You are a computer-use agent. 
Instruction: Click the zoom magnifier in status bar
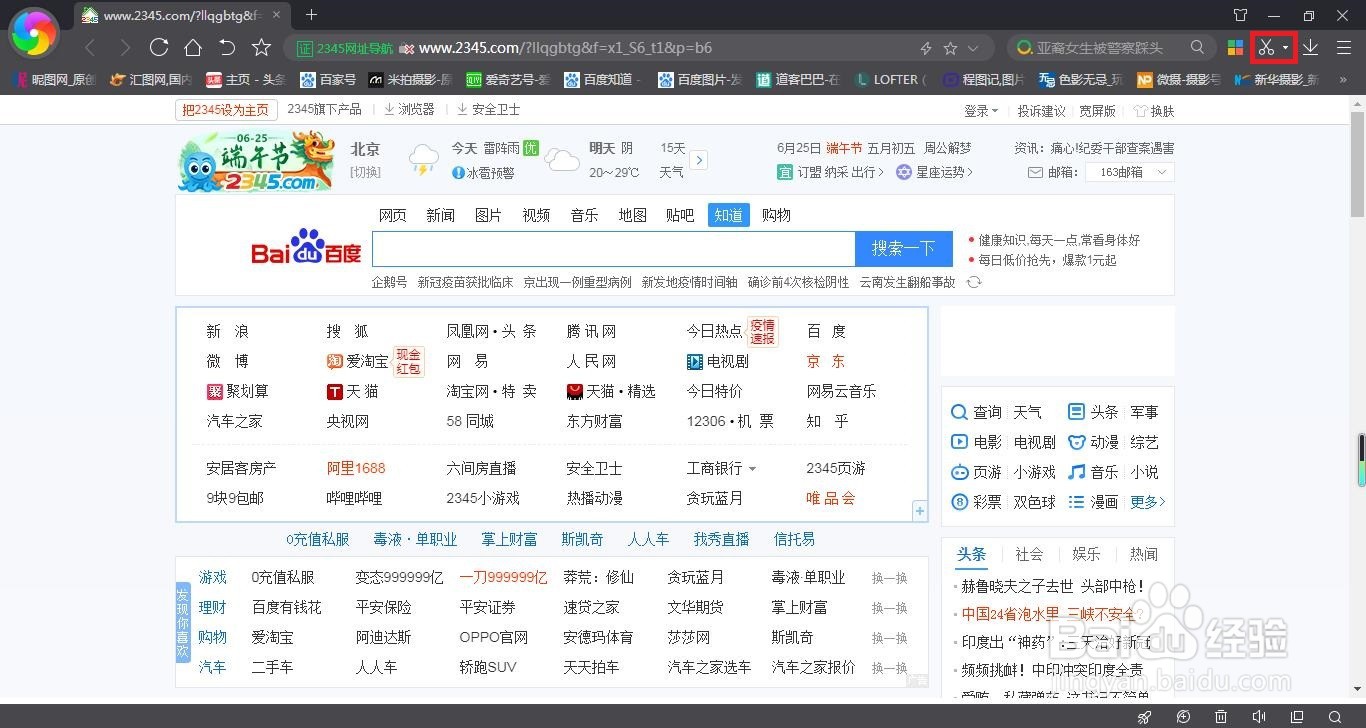tap(1335, 716)
